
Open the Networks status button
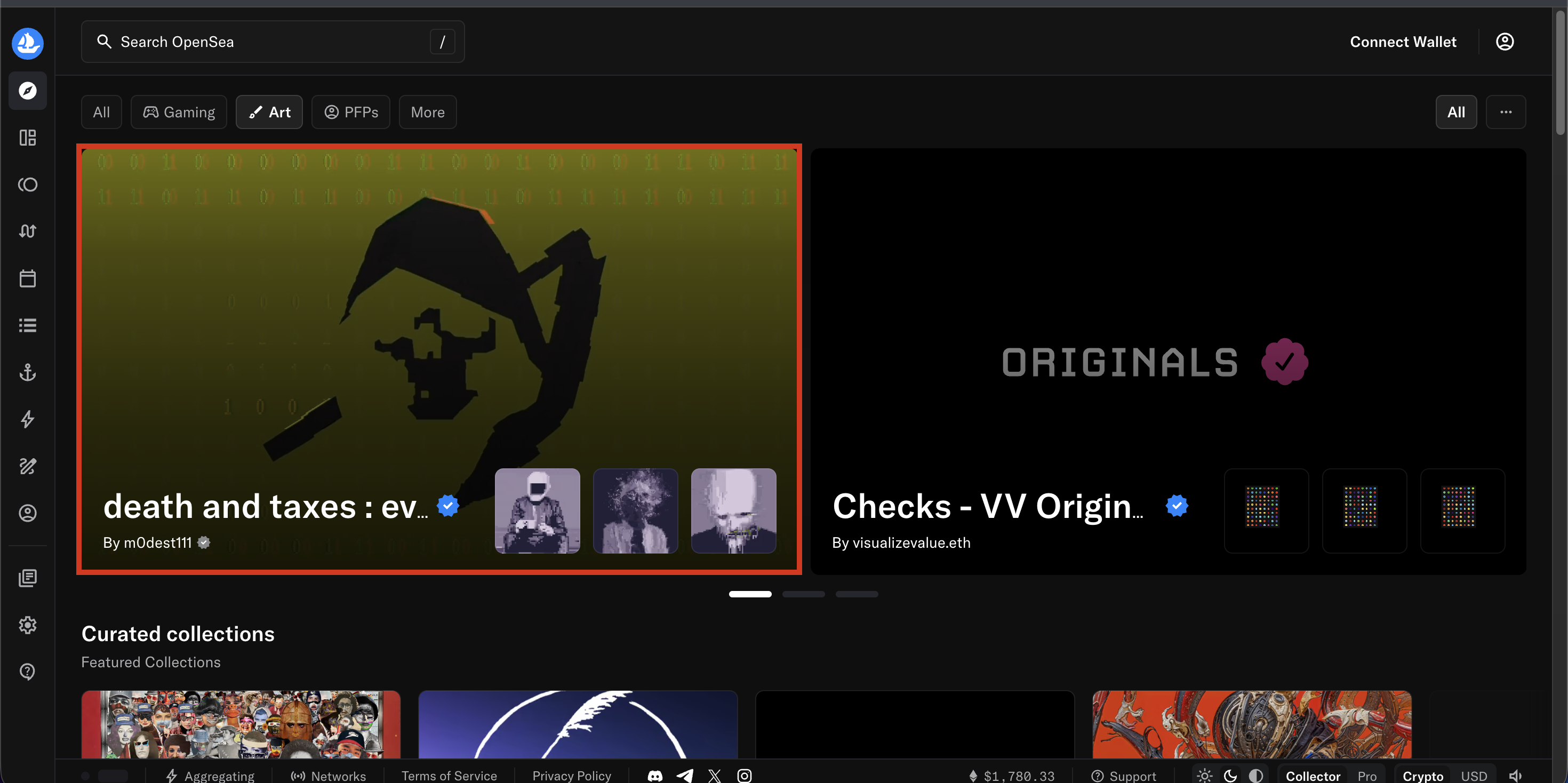(x=329, y=776)
